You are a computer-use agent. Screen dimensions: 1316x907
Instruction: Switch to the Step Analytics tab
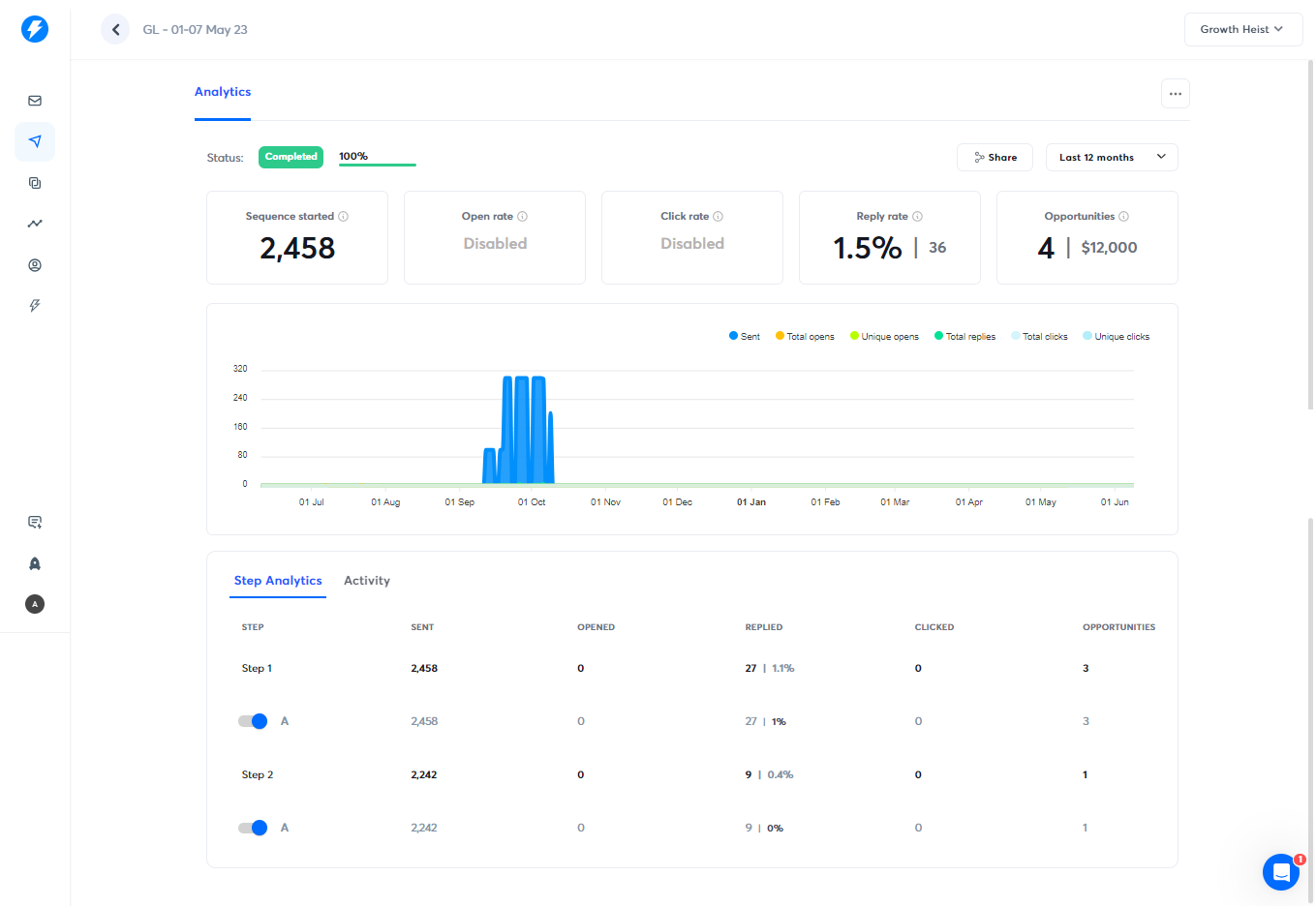[278, 581]
